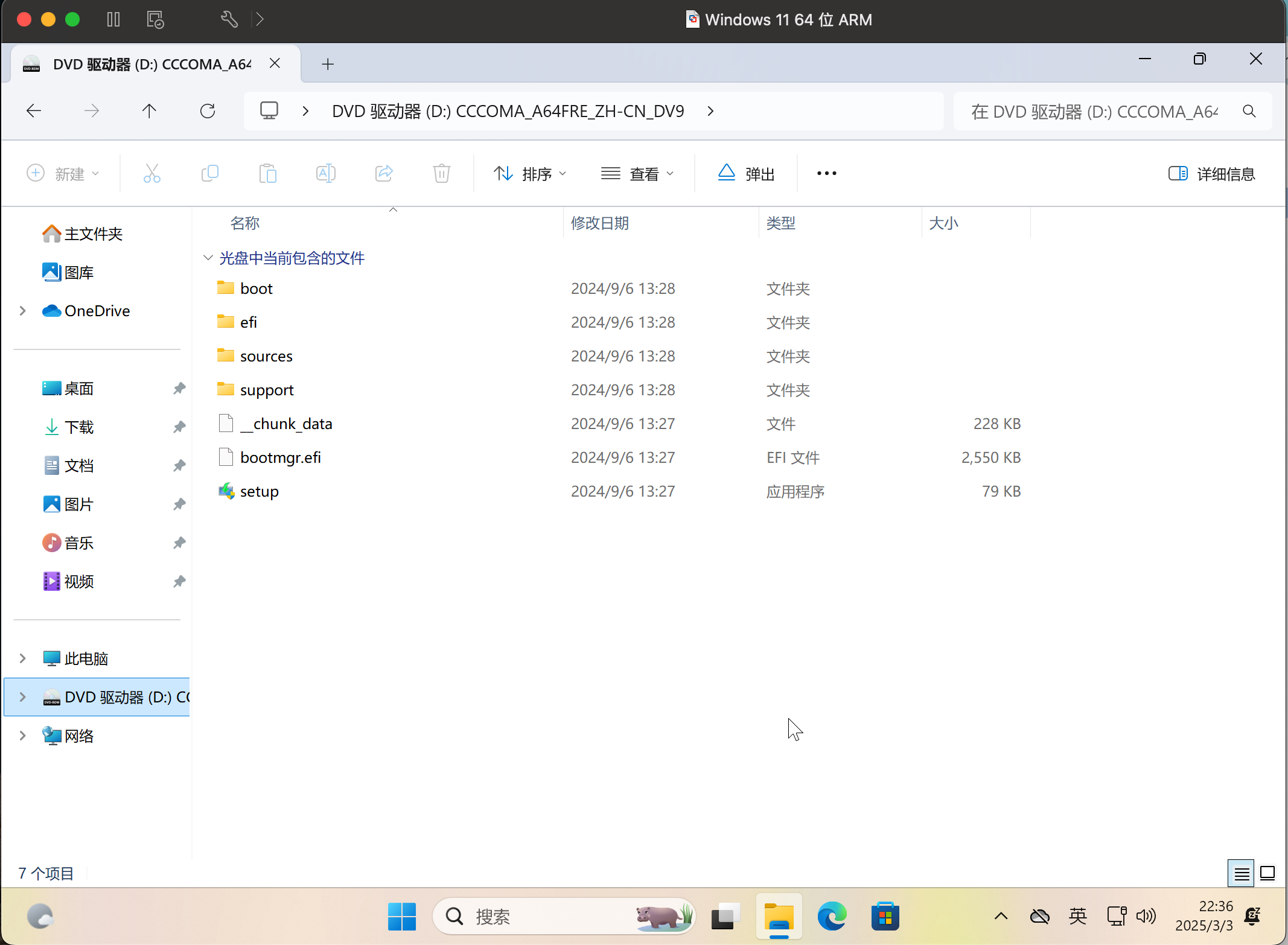Switch to details list view in status bar
This screenshot has width=1288, height=945.
[1242, 873]
